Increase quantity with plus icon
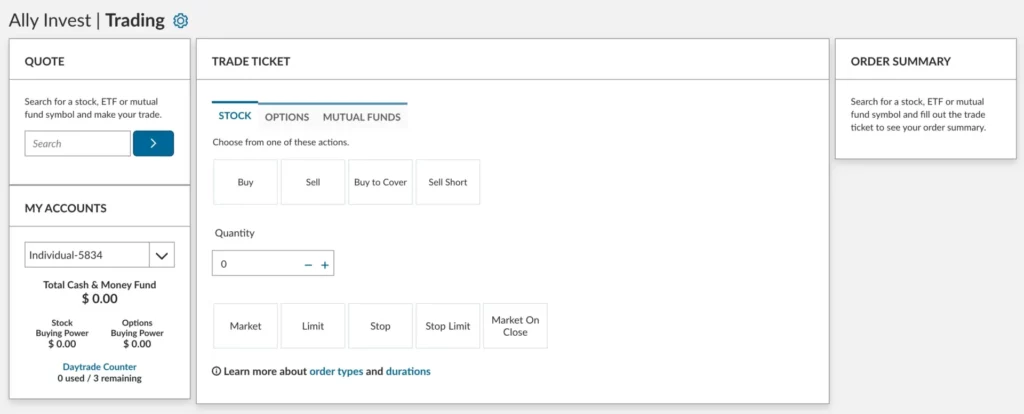This screenshot has height=414, width=1024. coord(325,265)
